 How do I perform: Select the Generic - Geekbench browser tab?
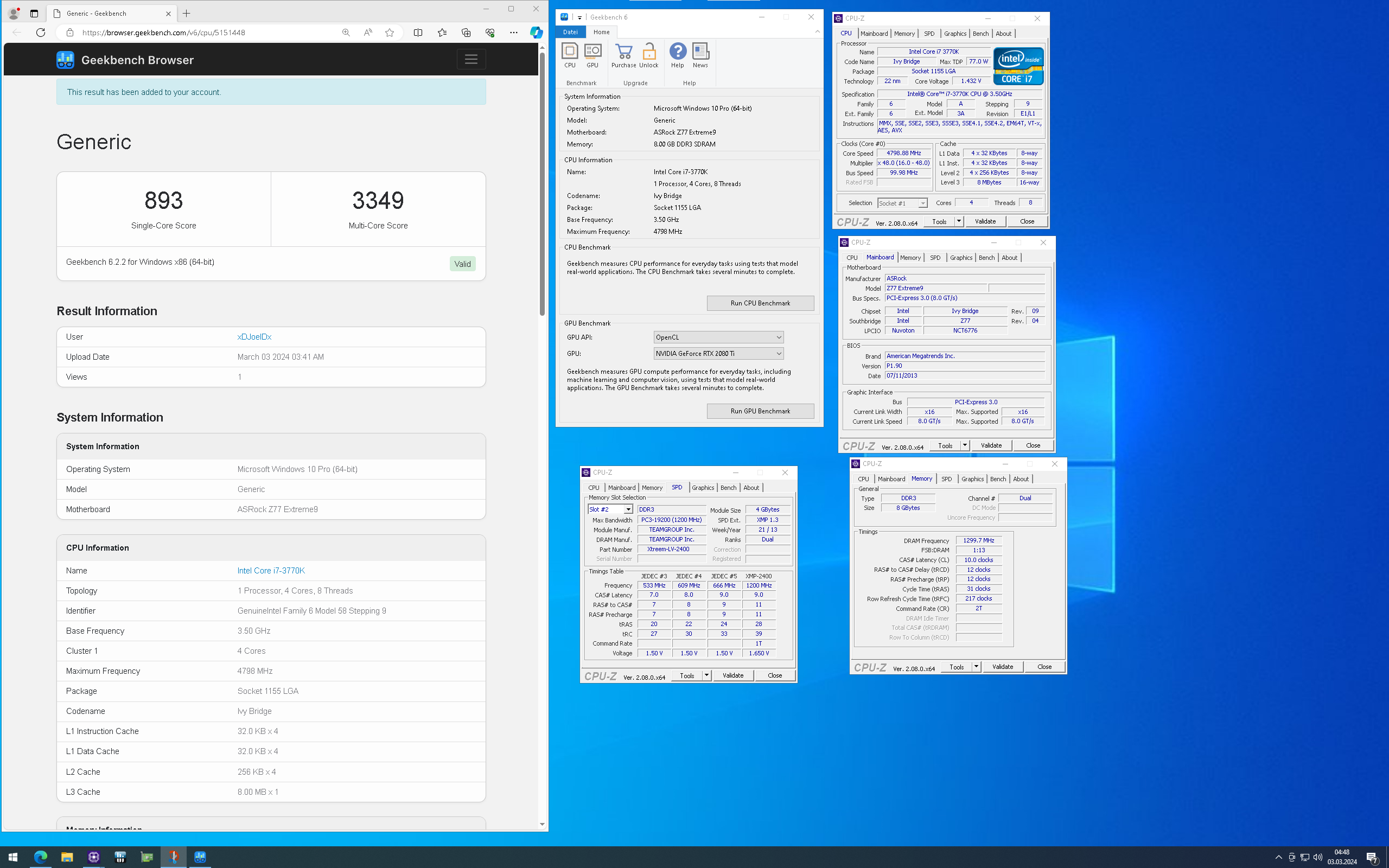[x=112, y=13]
